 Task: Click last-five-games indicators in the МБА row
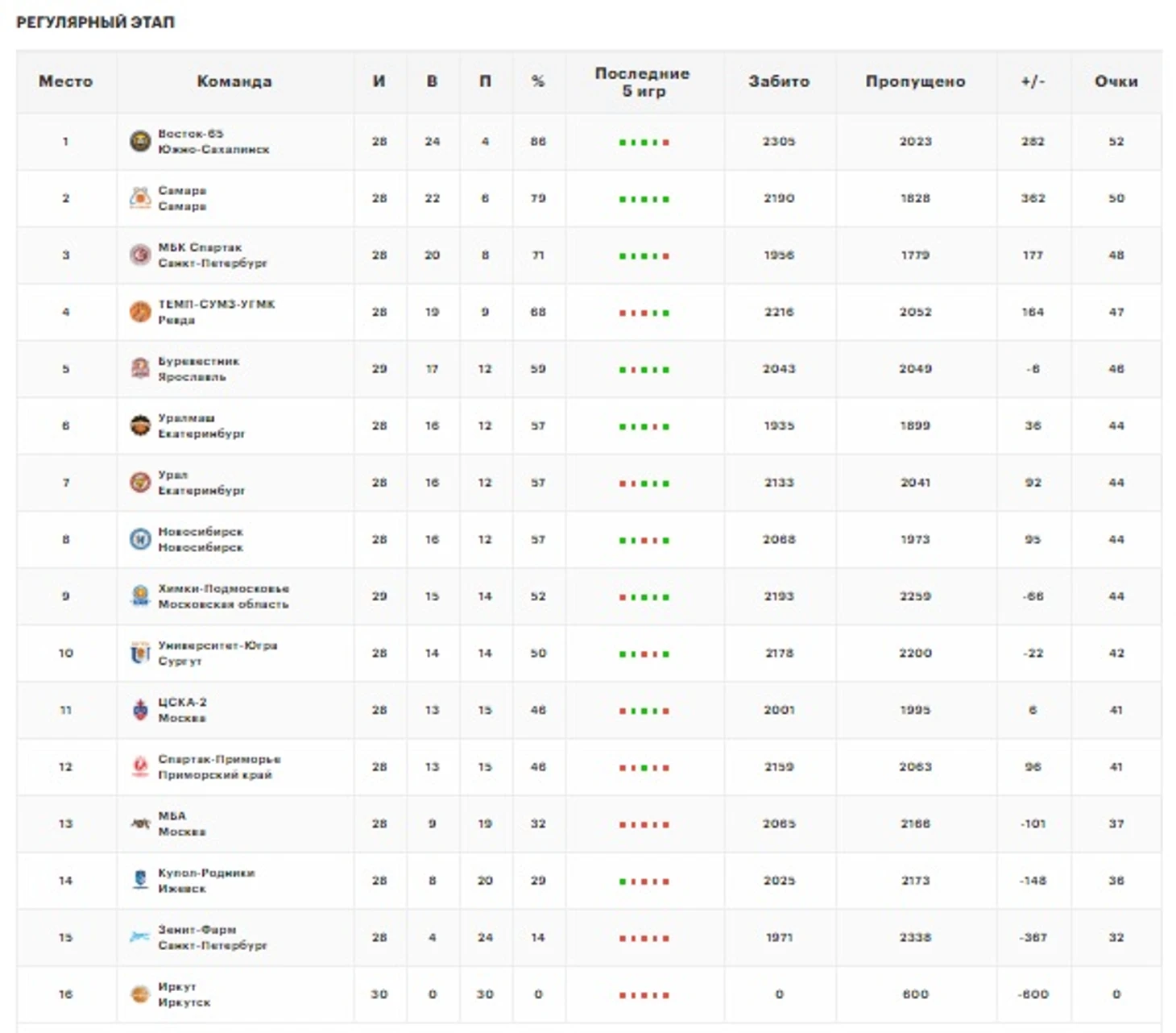tap(644, 824)
